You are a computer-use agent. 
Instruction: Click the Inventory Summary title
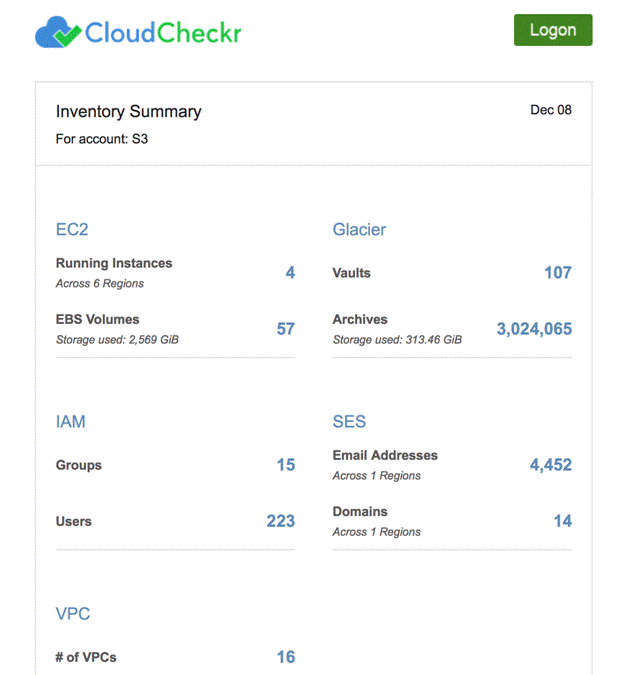(128, 111)
